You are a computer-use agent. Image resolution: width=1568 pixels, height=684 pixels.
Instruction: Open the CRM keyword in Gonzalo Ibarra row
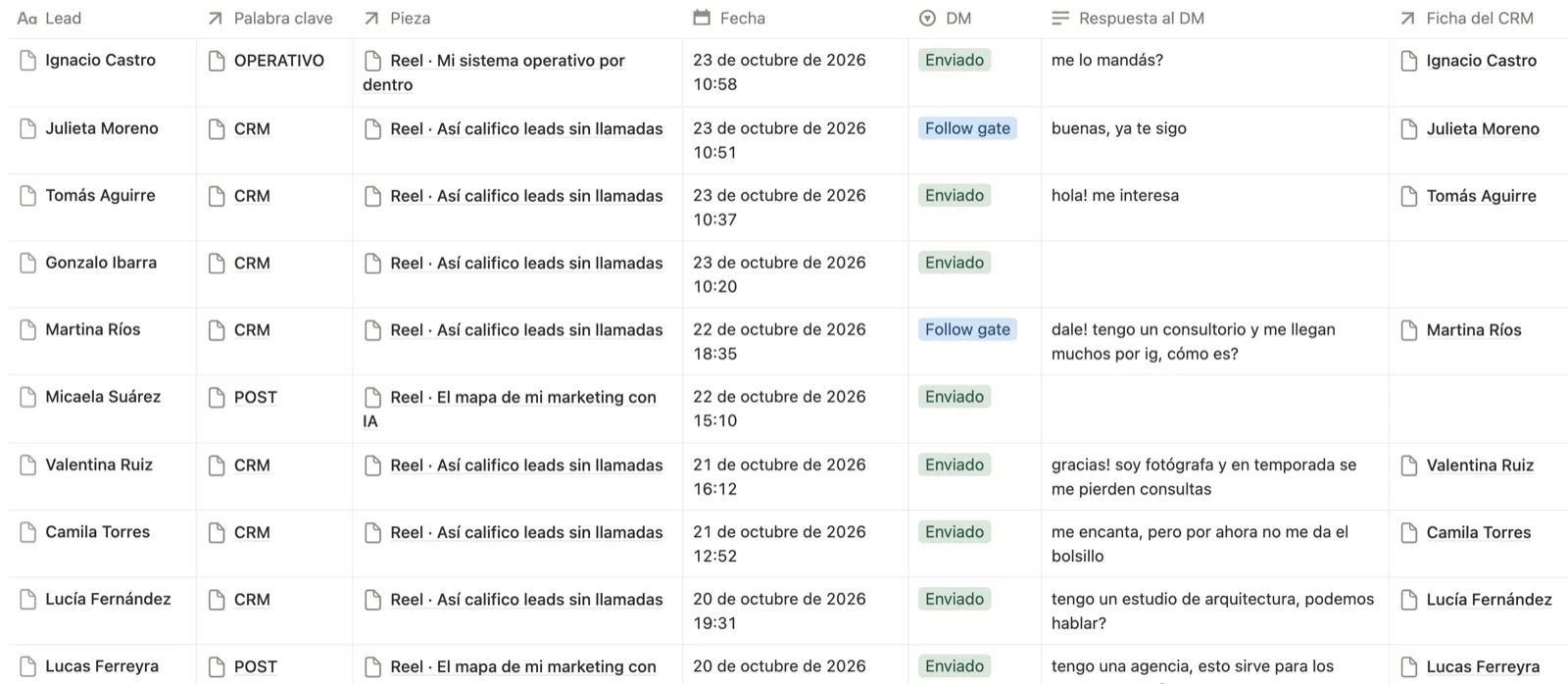coord(252,263)
